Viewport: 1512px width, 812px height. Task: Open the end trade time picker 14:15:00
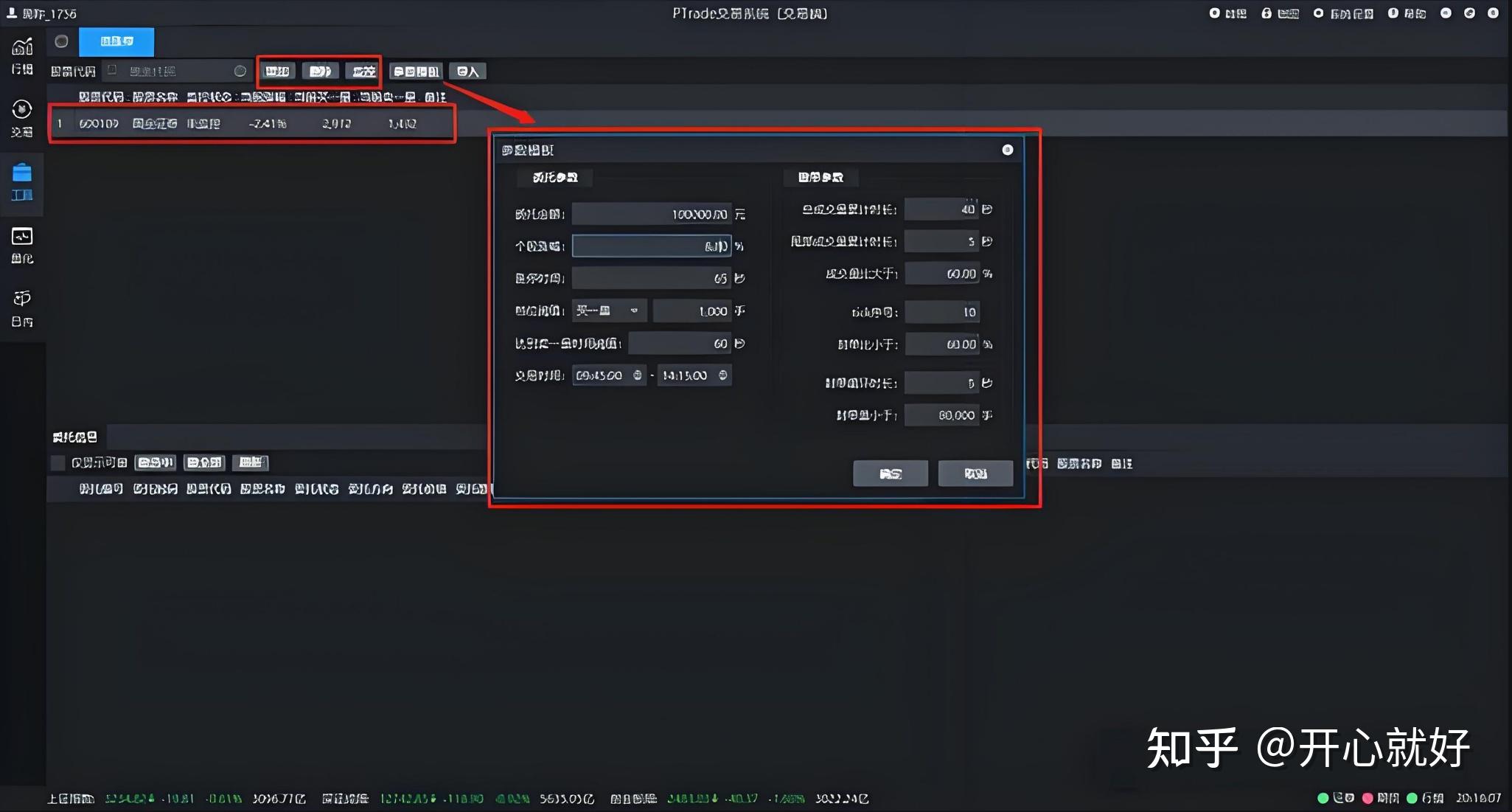[694, 375]
